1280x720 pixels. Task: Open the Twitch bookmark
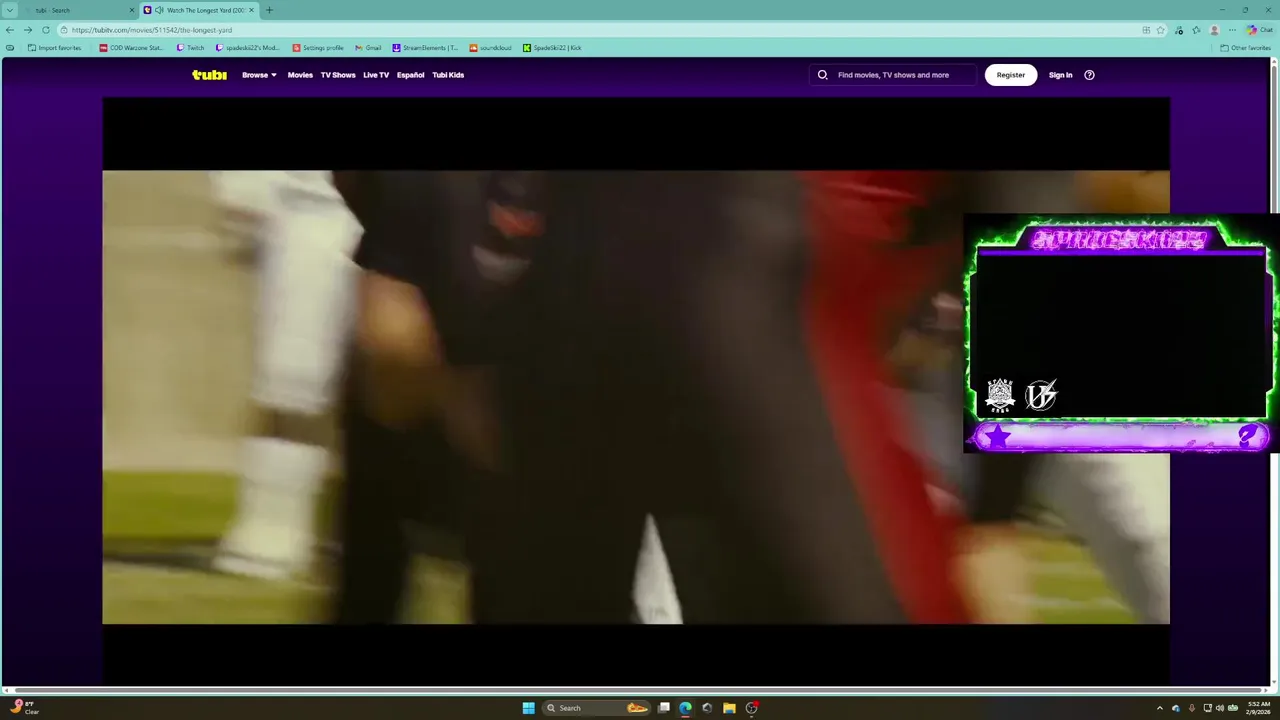[x=190, y=48]
